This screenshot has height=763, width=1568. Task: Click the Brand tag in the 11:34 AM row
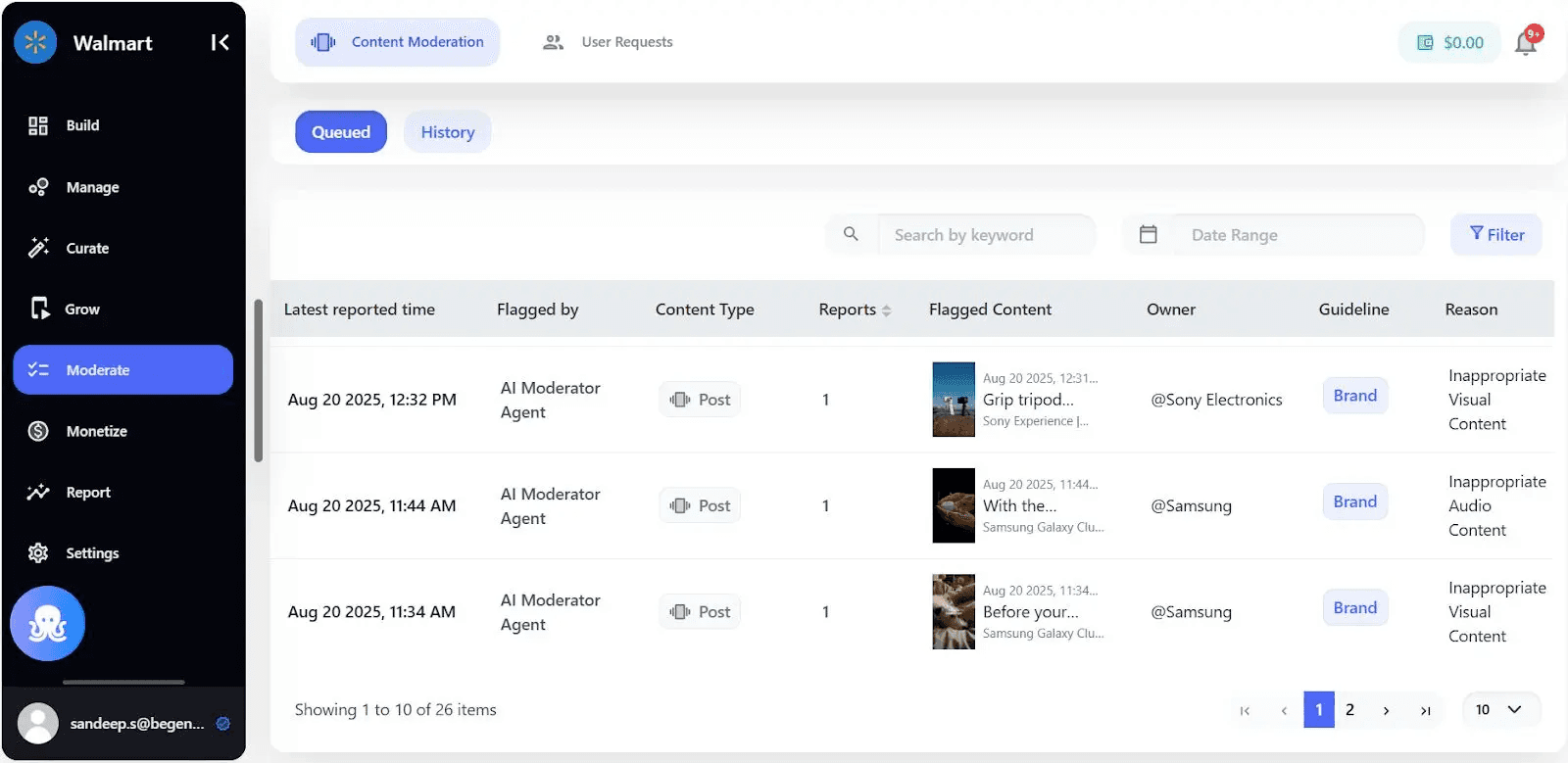(x=1354, y=607)
